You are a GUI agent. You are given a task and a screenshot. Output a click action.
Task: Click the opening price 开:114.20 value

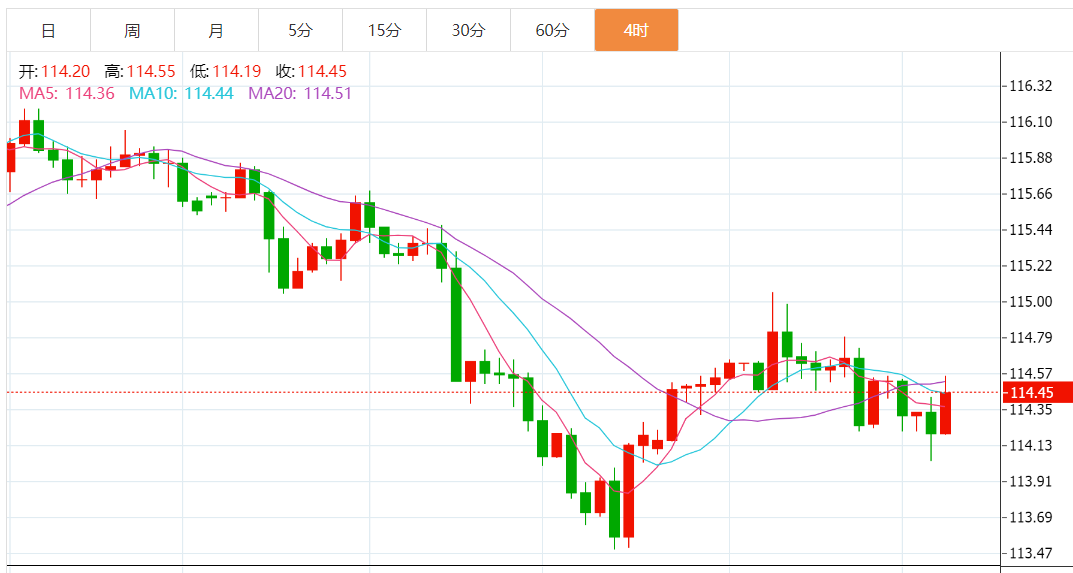[x=56, y=71]
